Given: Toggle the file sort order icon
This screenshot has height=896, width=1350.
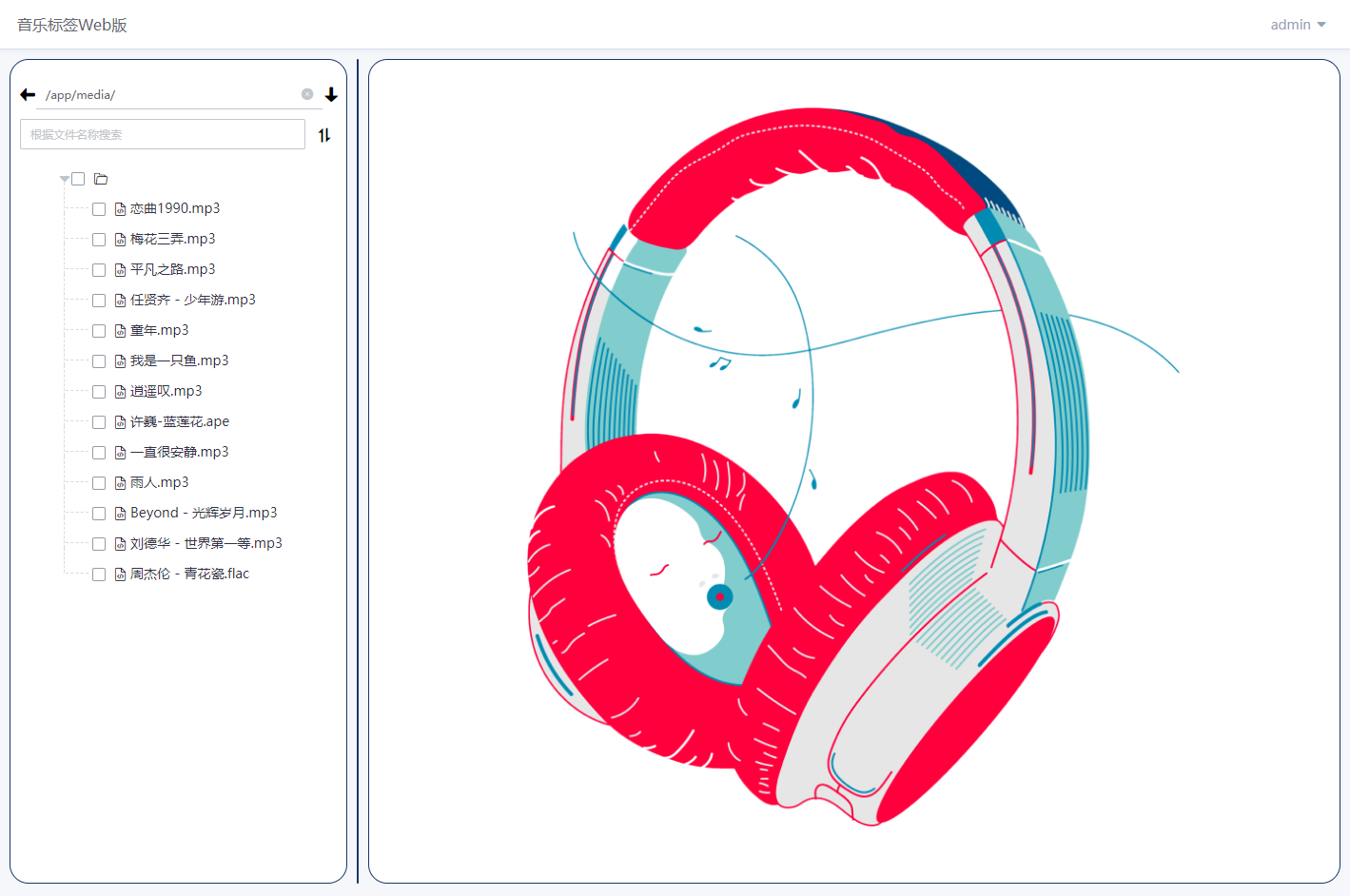Looking at the screenshot, I should pyautogui.click(x=324, y=135).
